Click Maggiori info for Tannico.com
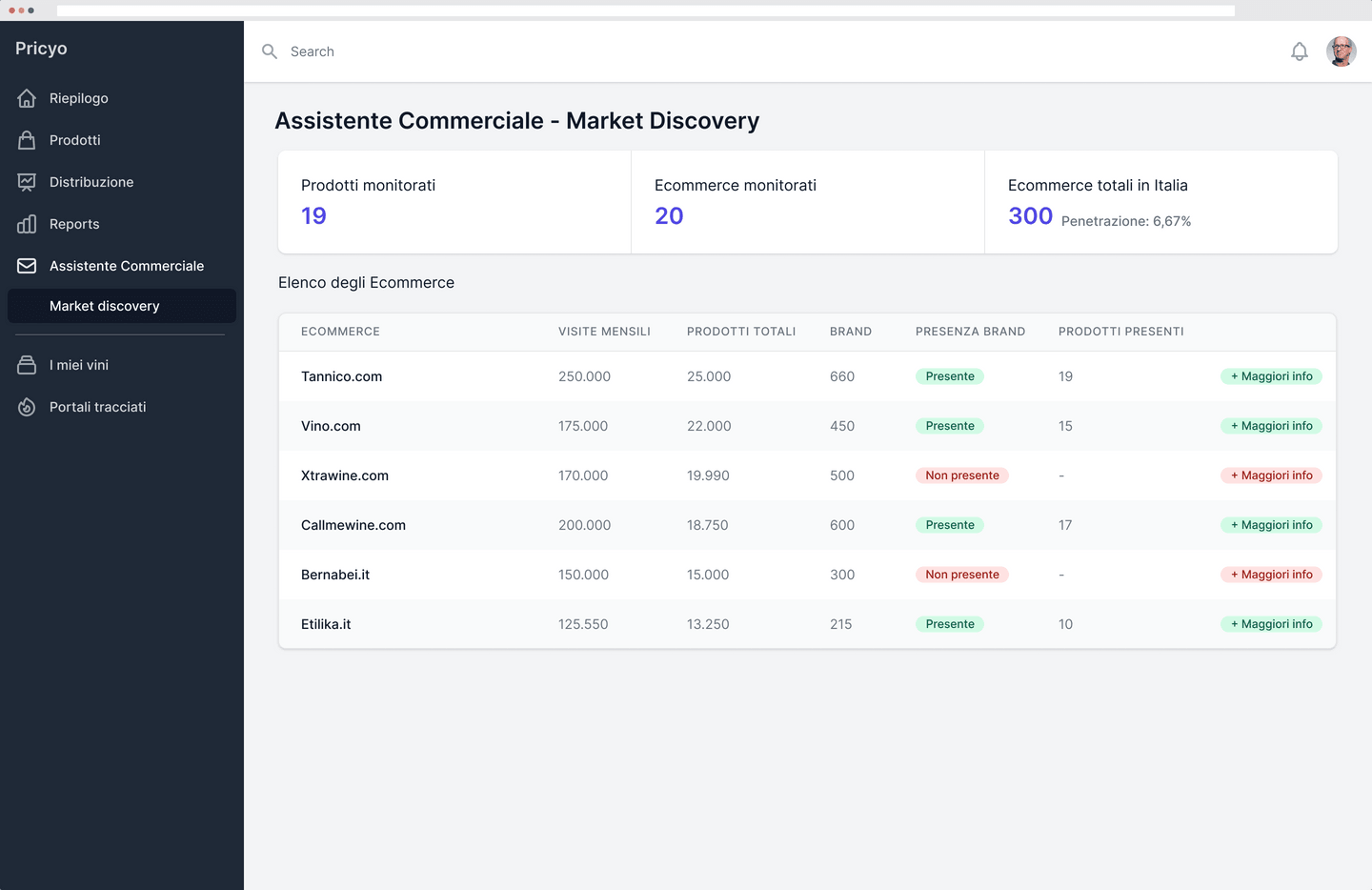Screen dimensions: 1372x890 [1271, 376]
